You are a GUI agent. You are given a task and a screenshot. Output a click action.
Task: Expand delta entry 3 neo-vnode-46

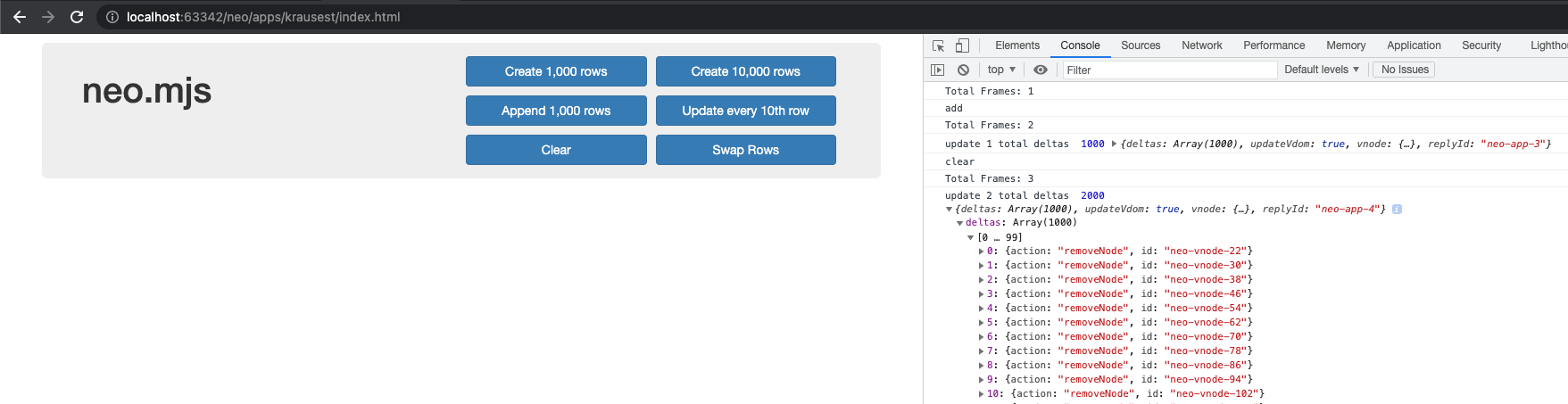(981, 294)
